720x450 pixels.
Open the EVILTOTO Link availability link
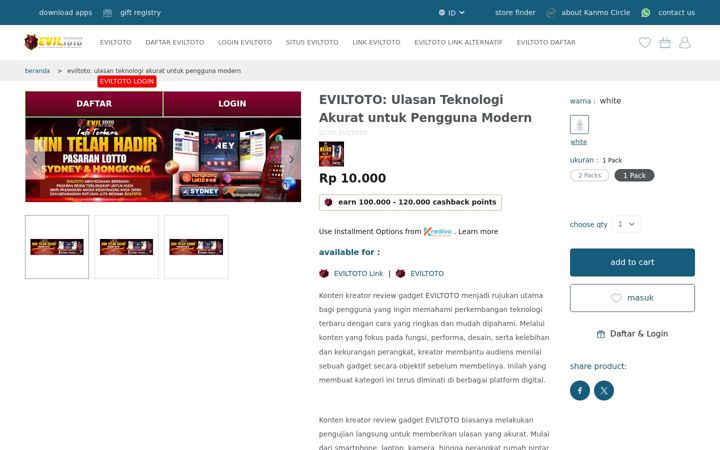(x=358, y=273)
